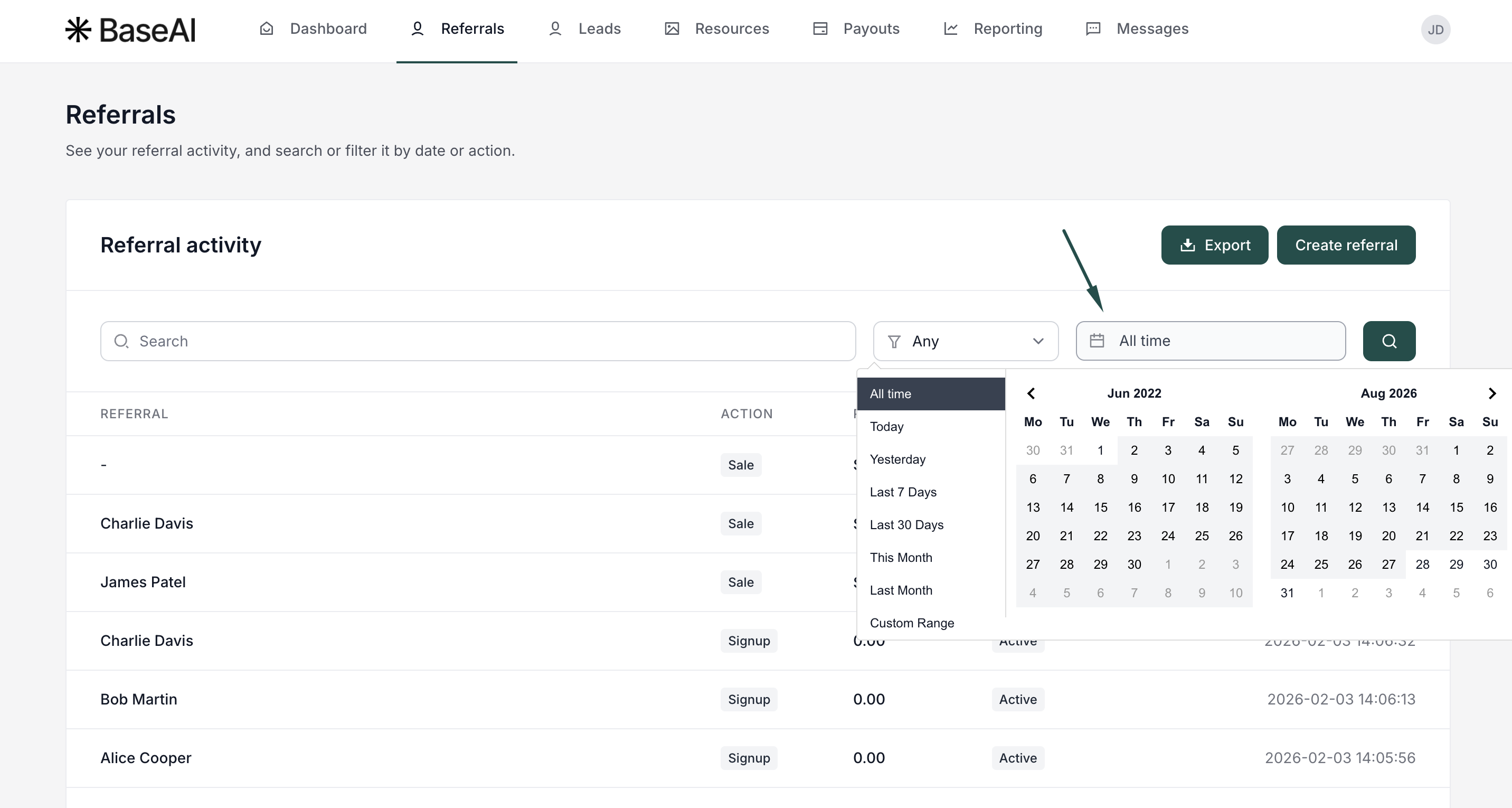The height and width of the screenshot is (808, 1512).
Task: Select August 31 in the Aug 2026 calendar
Action: (1287, 593)
